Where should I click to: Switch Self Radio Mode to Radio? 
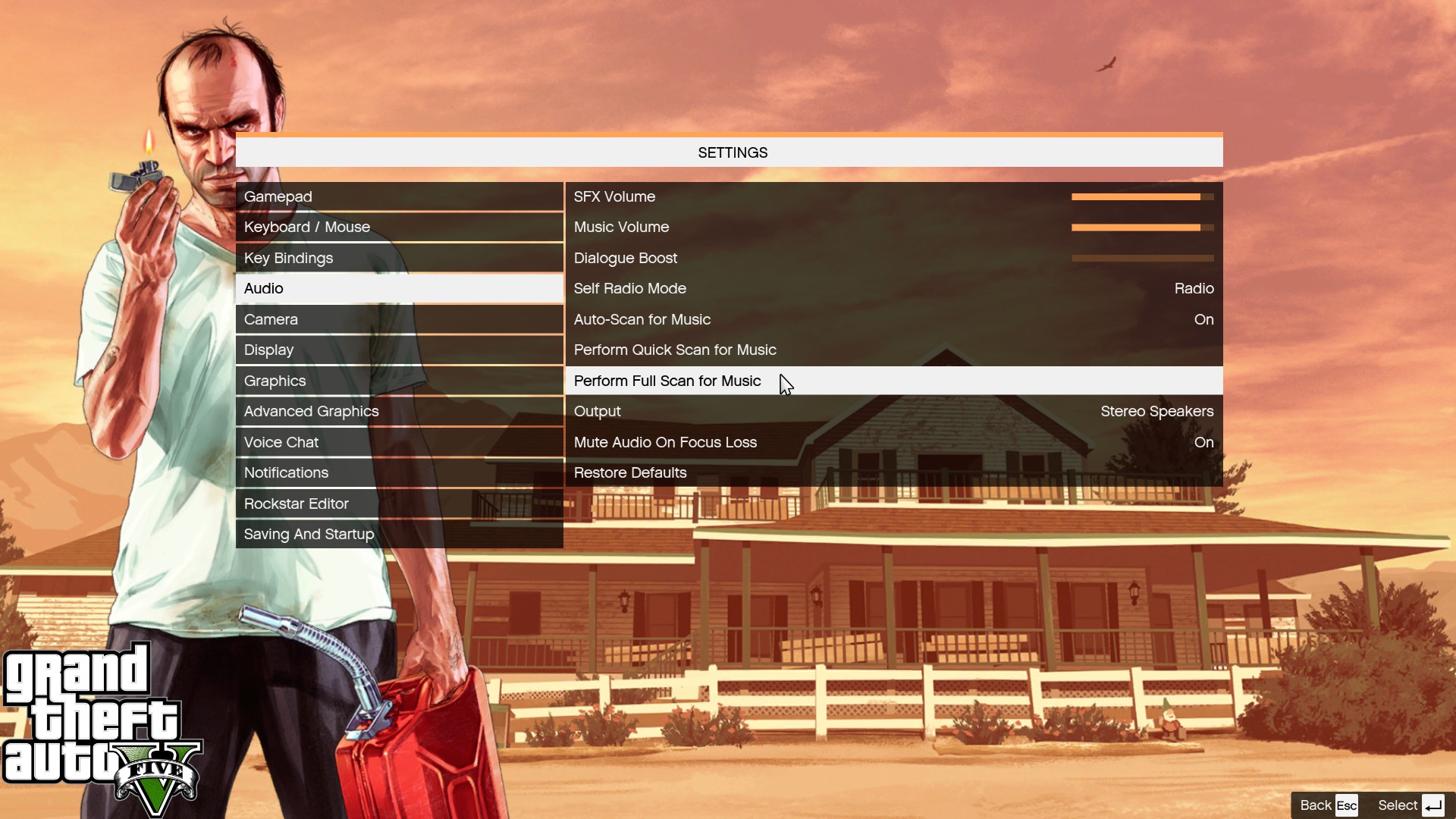[1193, 288]
